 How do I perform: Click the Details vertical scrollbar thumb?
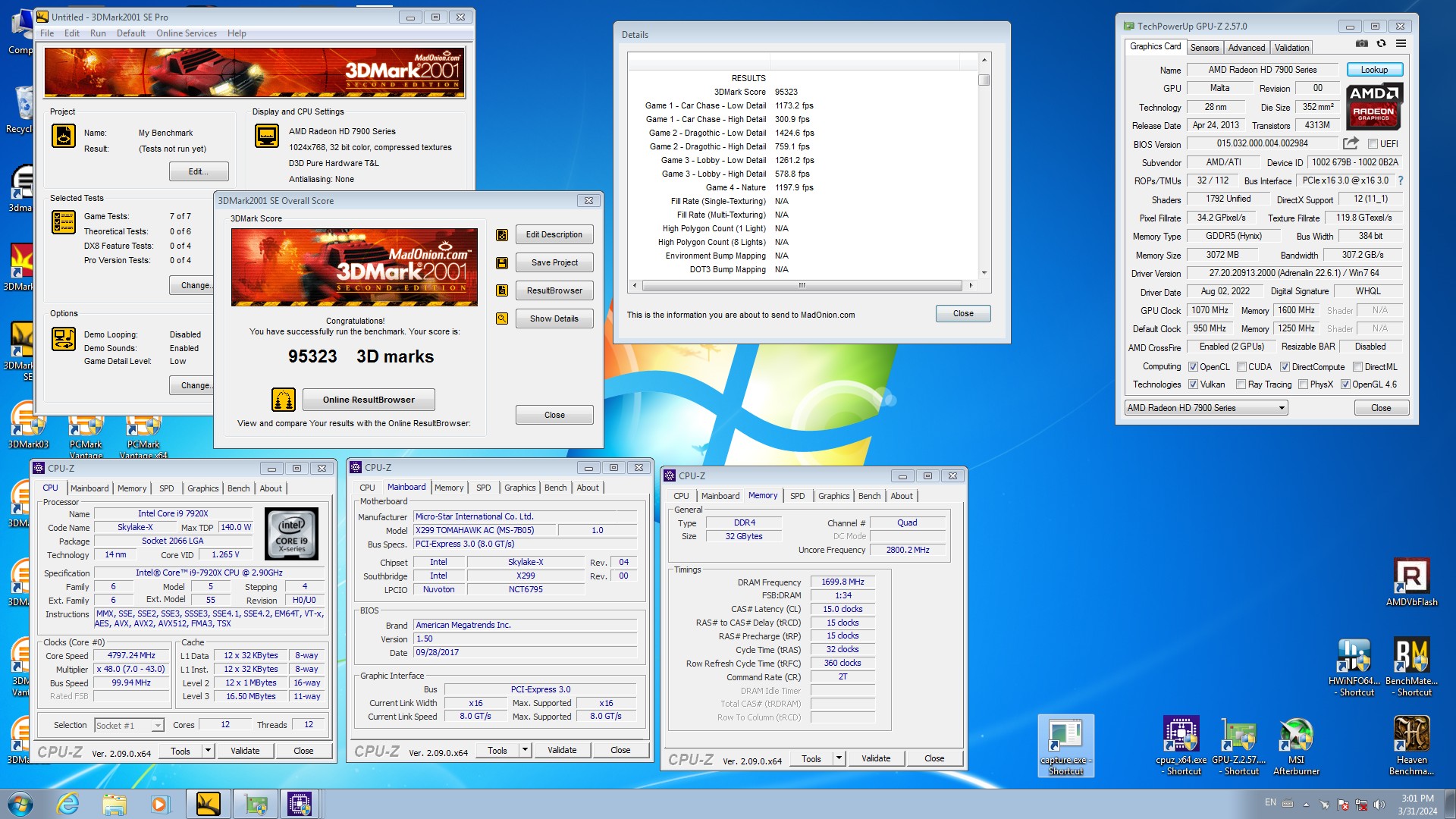pyautogui.click(x=984, y=80)
